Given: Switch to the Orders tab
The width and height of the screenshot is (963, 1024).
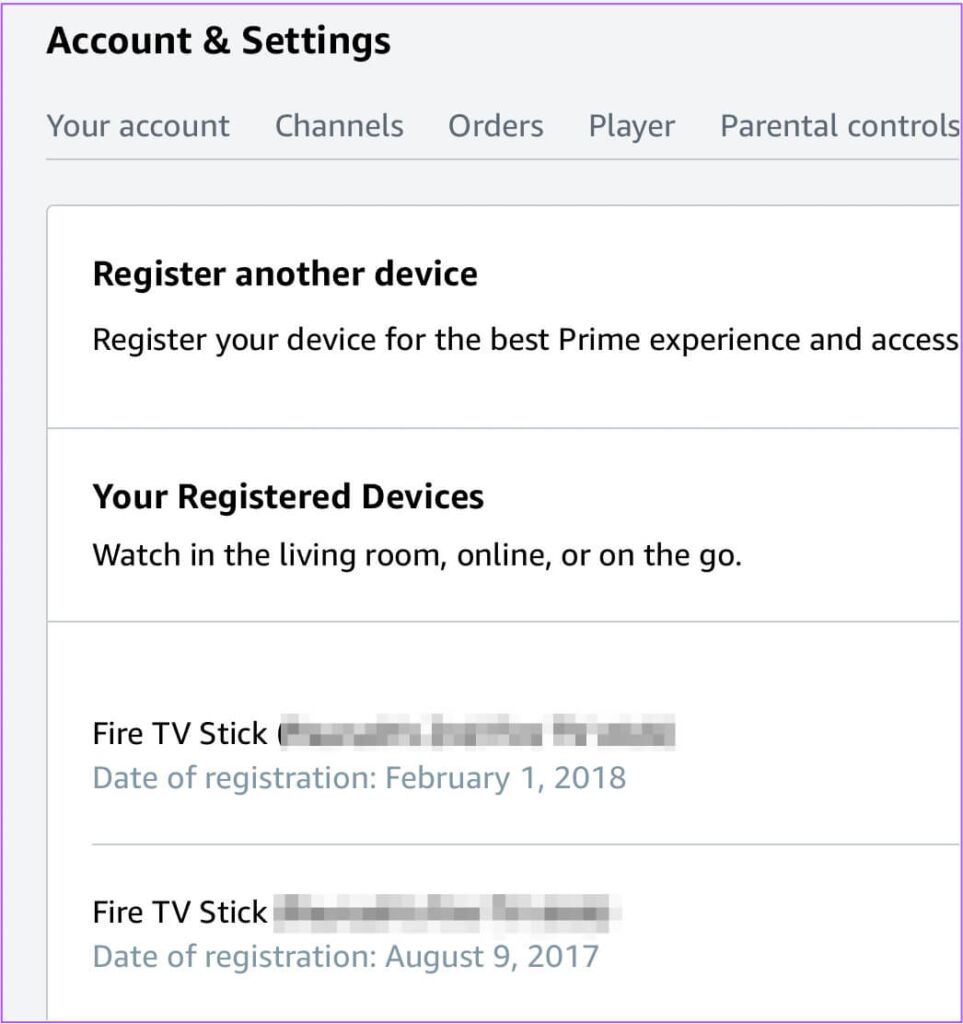Looking at the screenshot, I should pyautogui.click(x=494, y=125).
